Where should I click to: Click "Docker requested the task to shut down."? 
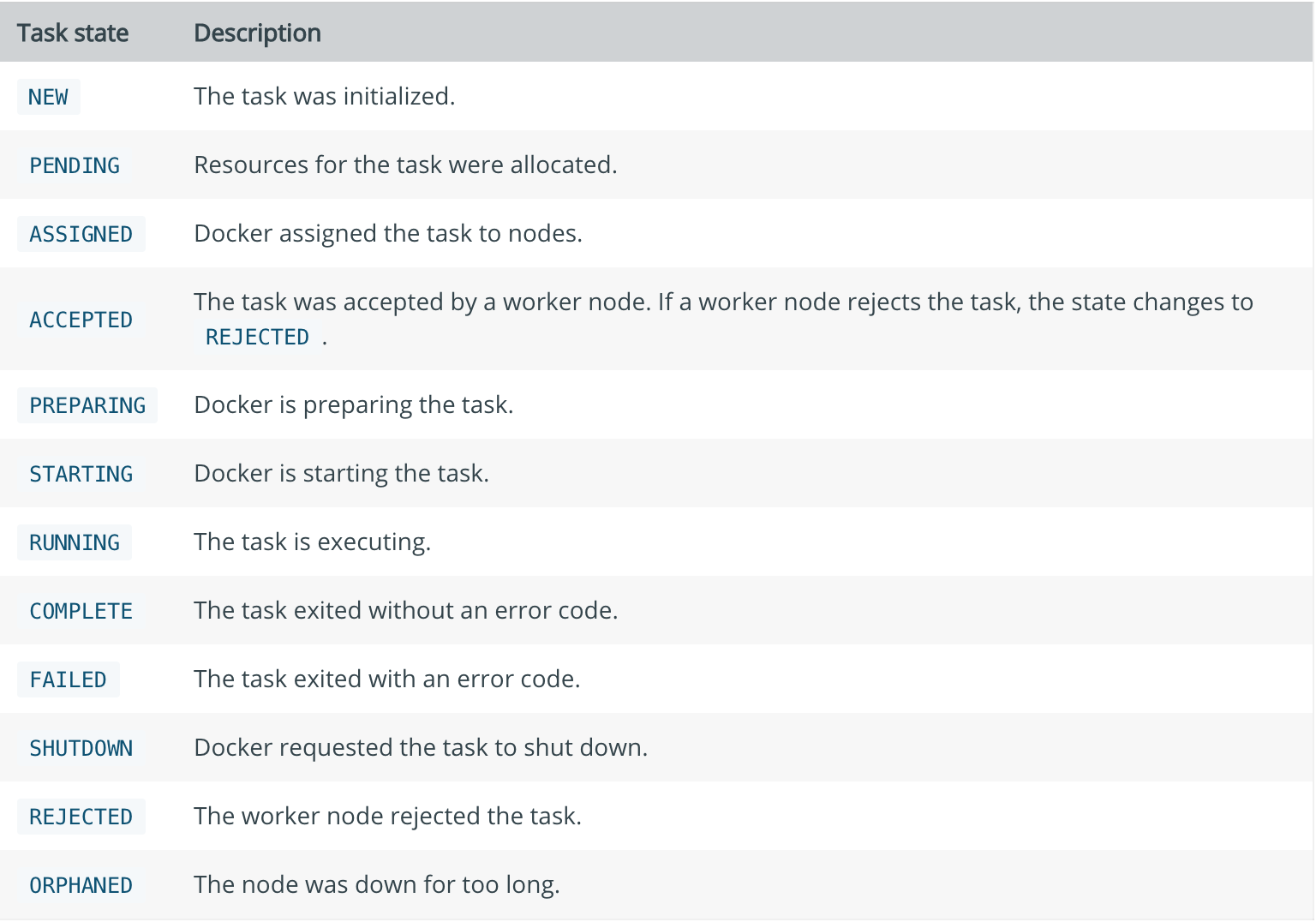coord(421,747)
